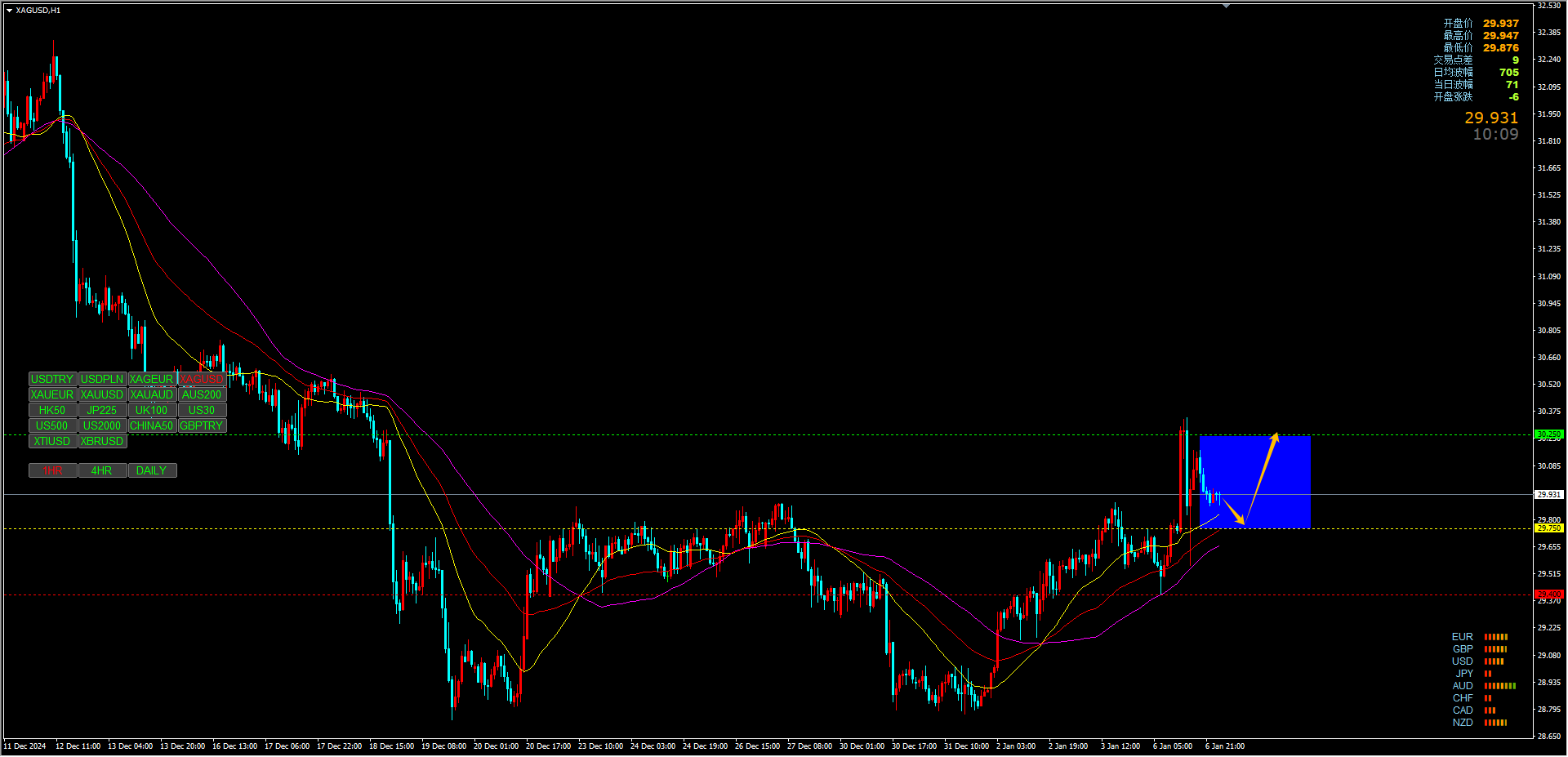Set timeframe with the 1HR button
The height and width of the screenshot is (757, 1568).
tap(52, 471)
